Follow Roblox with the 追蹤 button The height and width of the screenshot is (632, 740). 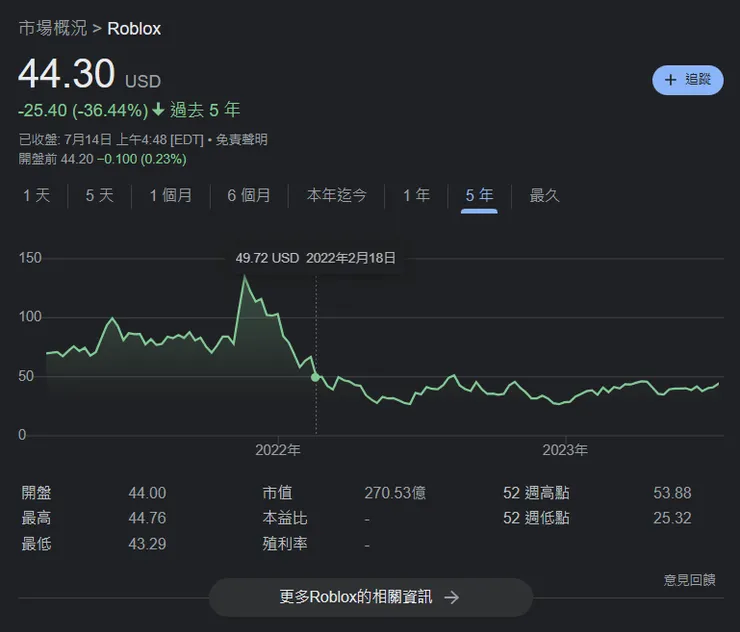pos(688,80)
